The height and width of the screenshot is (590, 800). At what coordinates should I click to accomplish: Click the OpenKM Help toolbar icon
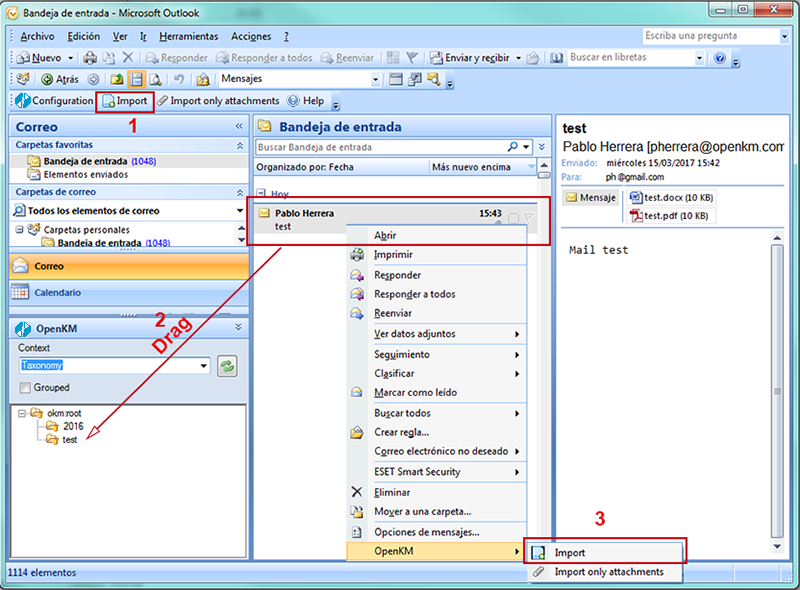(x=305, y=101)
